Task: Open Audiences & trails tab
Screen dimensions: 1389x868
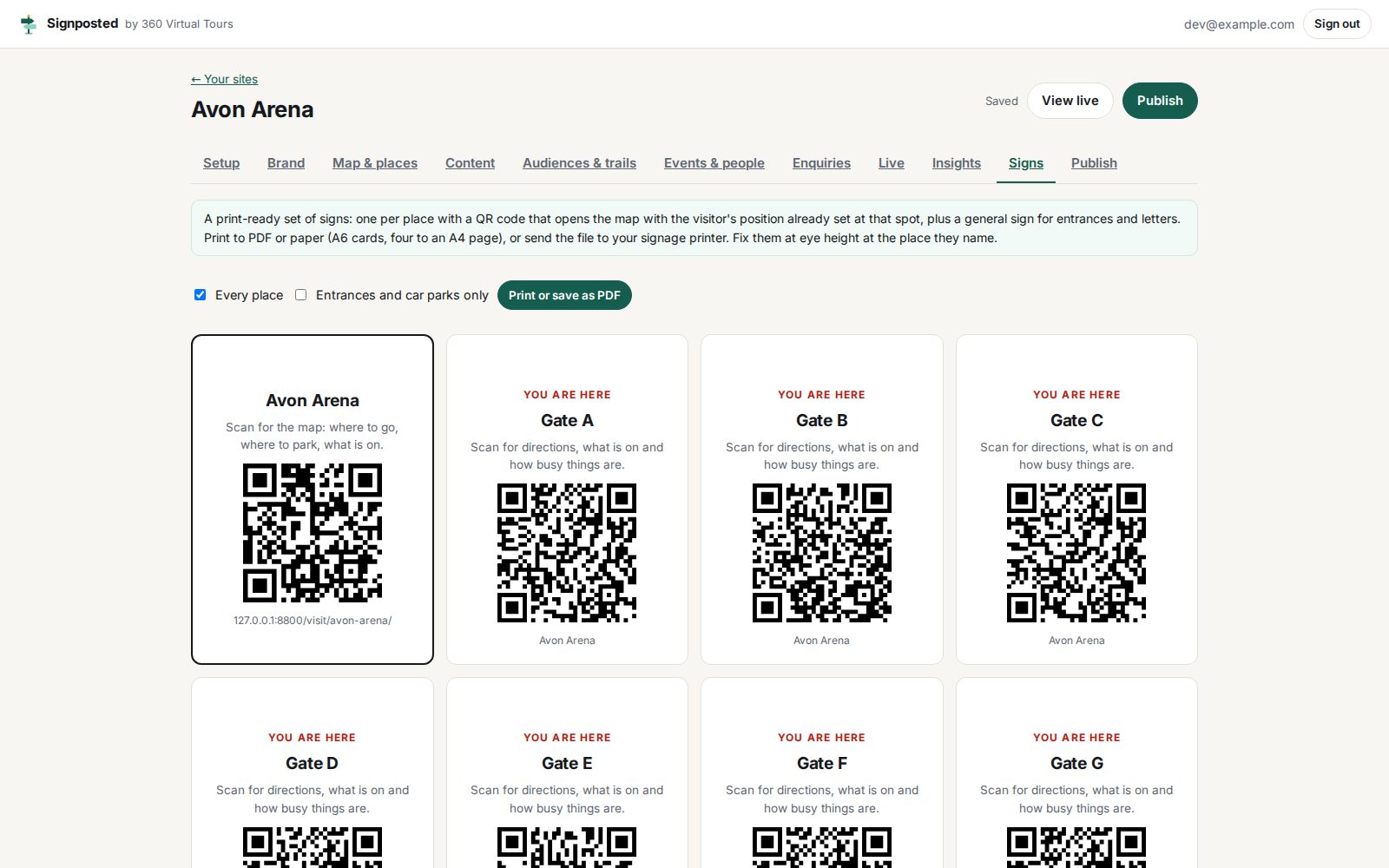Action: pos(579,163)
